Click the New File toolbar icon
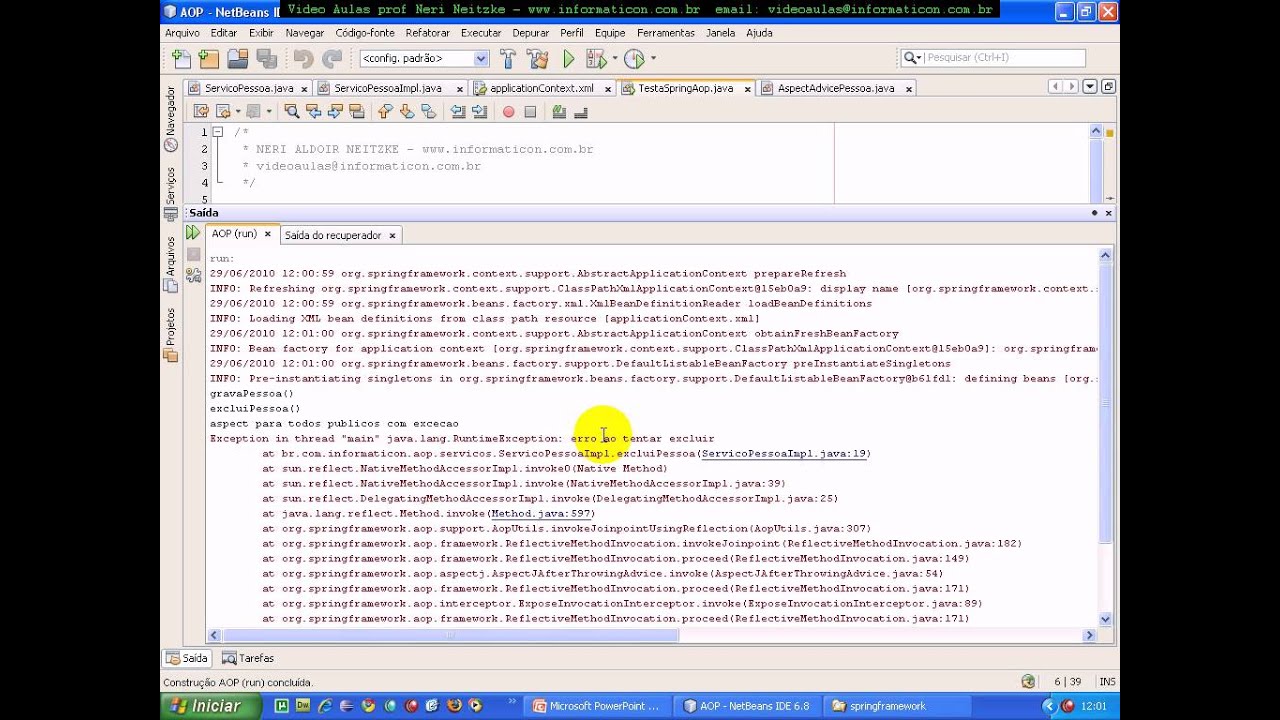This screenshot has width=1280, height=720. [180, 59]
